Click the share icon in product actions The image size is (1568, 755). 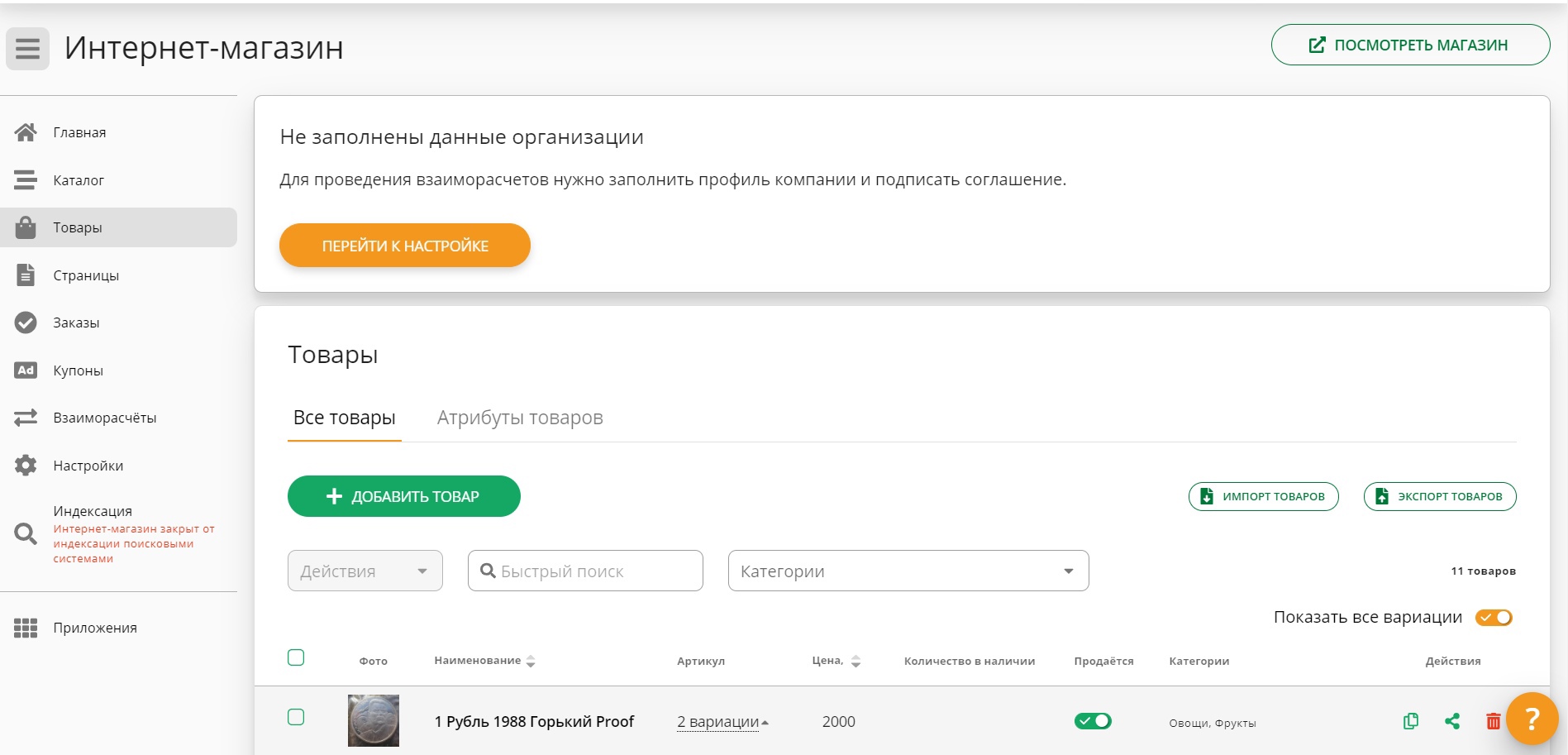tap(1452, 721)
